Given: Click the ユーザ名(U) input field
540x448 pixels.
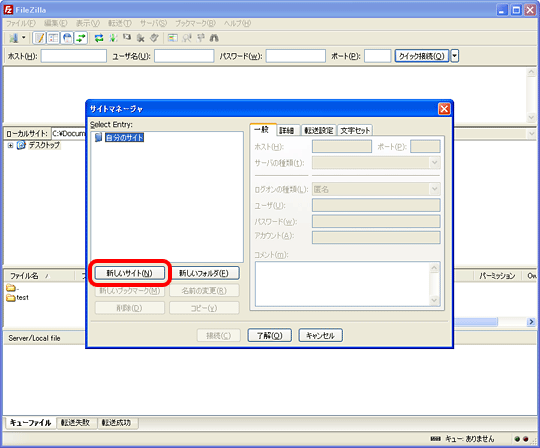Looking at the screenshot, I should tap(184, 56).
